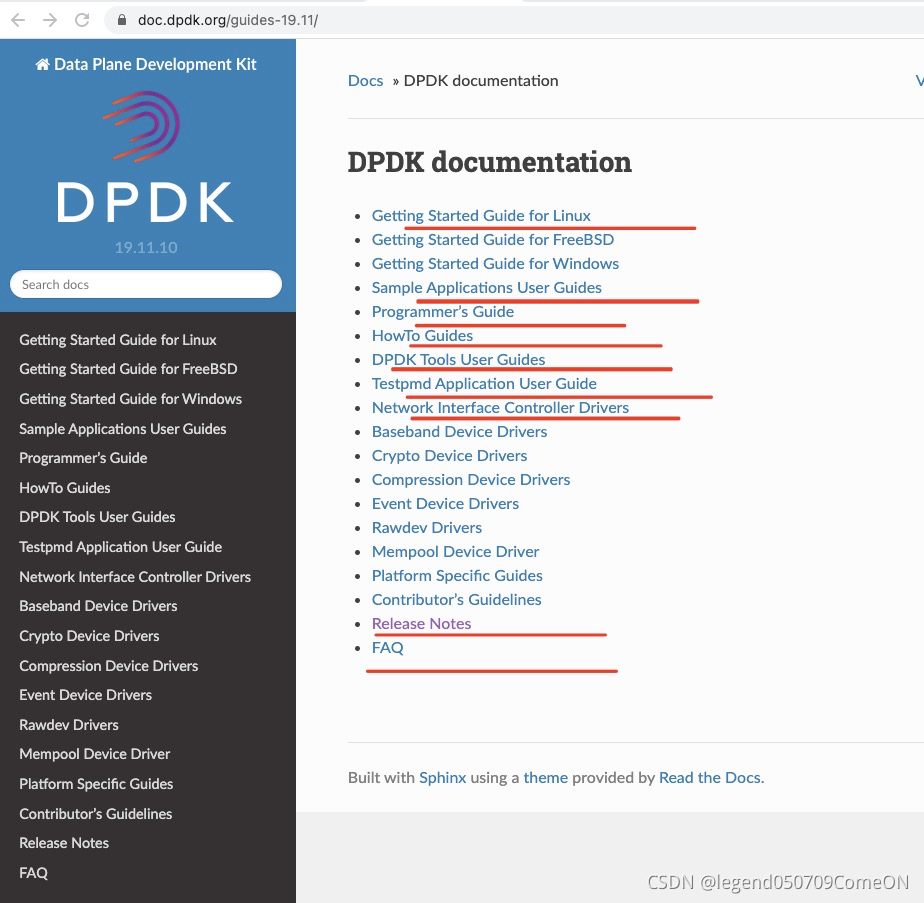Screen dimensions: 924x903
Task: Click the browser back arrow
Action: point(18,20)
